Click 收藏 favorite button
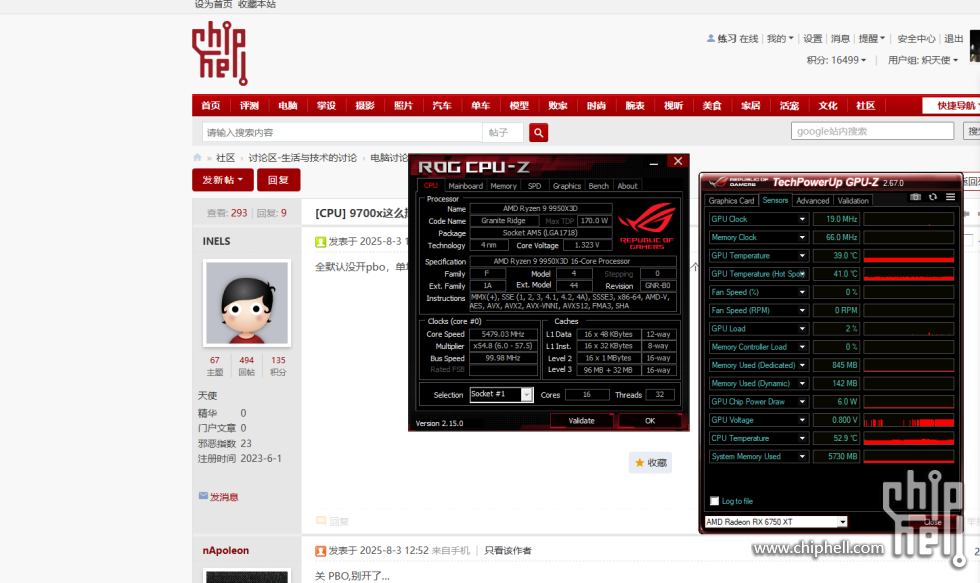980x583 pixels. coord(650,462)
